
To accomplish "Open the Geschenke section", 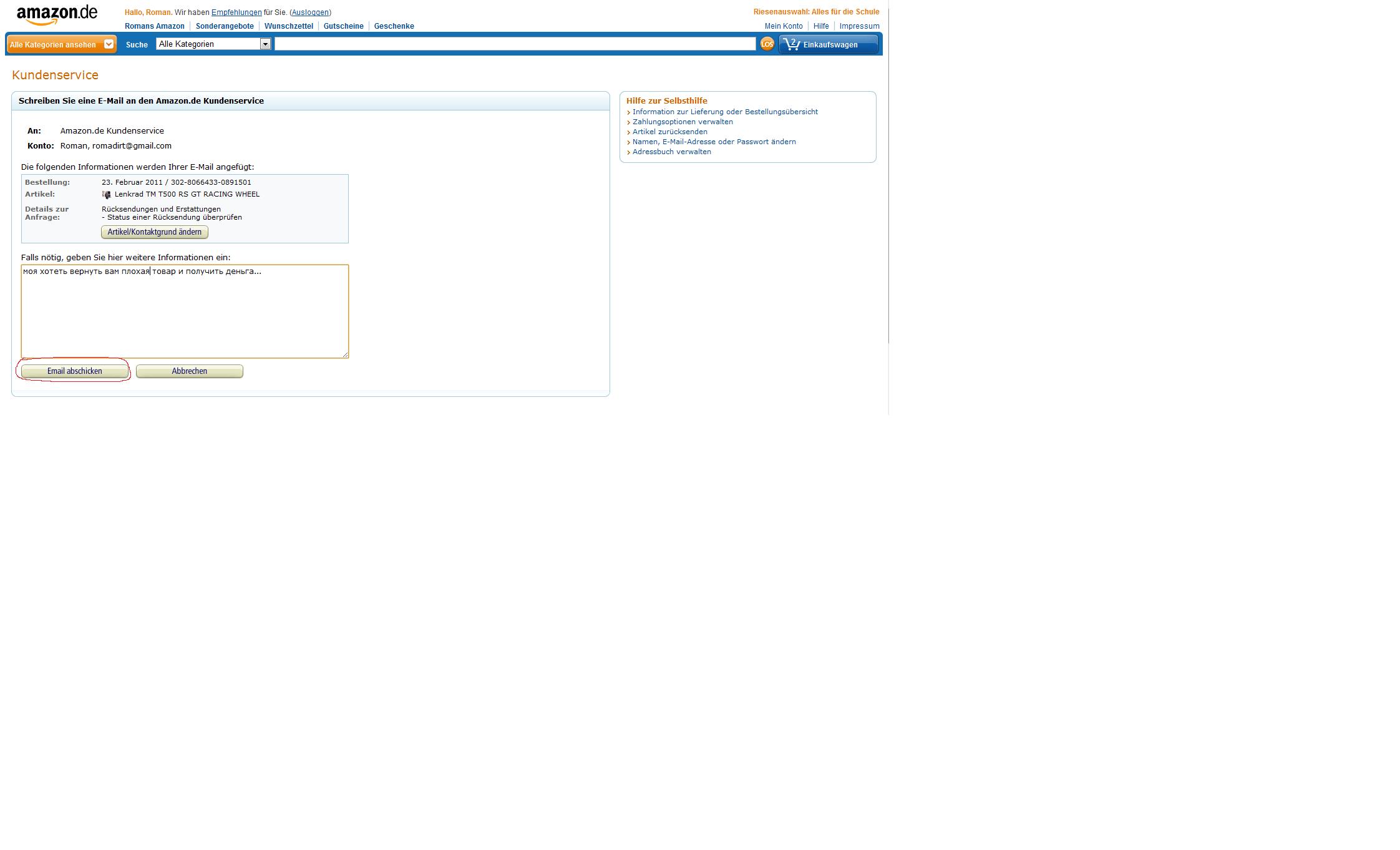I will pyautogui.click(x=394, y=26).
